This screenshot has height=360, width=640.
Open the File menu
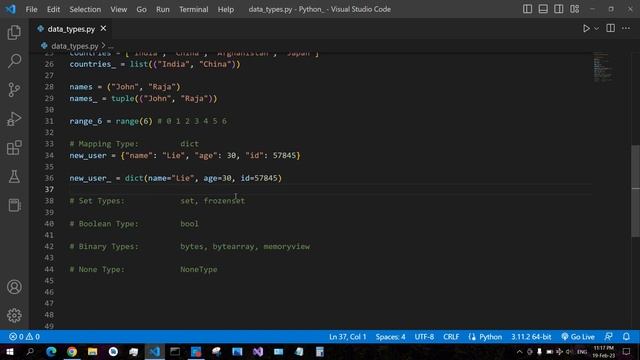(31, 9)
